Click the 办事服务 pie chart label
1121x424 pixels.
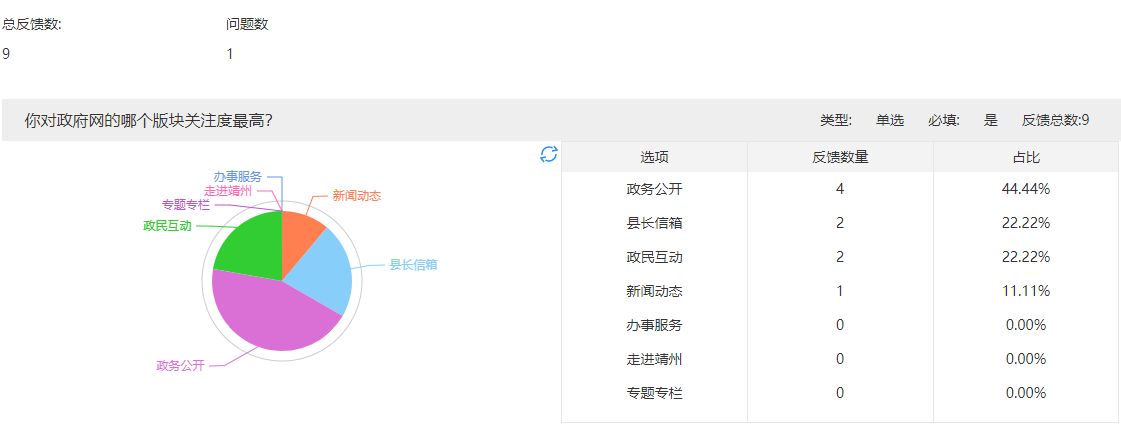[237, 177]
